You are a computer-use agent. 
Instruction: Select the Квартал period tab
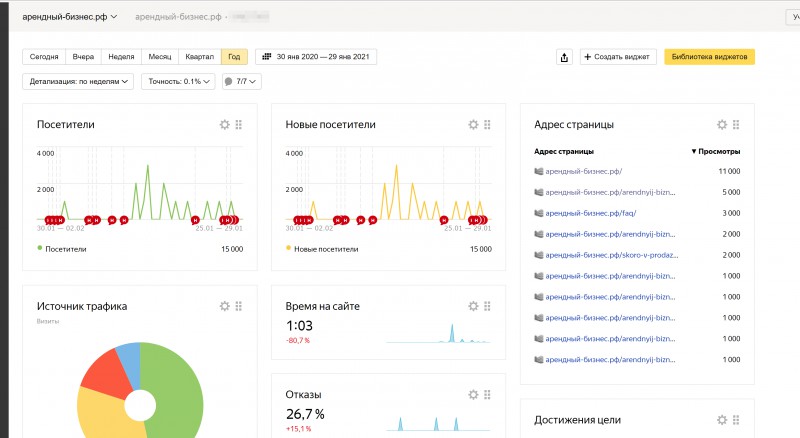point(199,57)
